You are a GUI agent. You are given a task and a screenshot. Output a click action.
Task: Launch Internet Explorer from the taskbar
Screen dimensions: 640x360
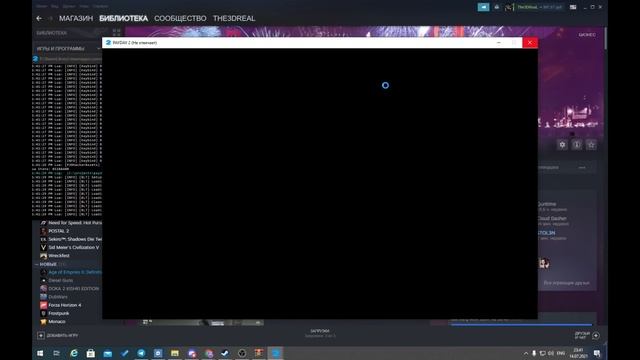pyautogui.click(x=74, y=353)
